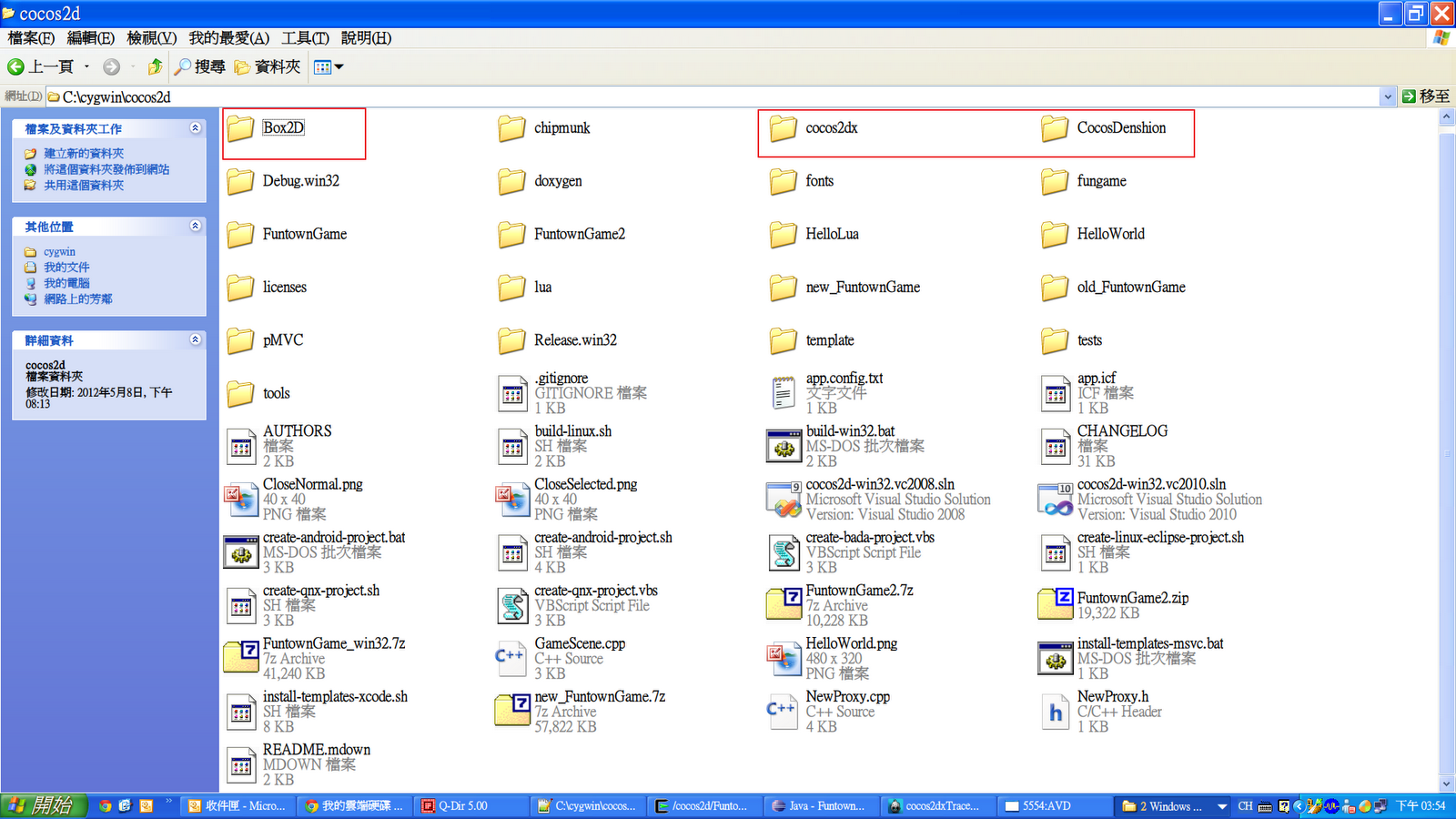Screen dimensions: 1456x819
Task: Select HelloWorld.png image icon
Action: (784, 658)
